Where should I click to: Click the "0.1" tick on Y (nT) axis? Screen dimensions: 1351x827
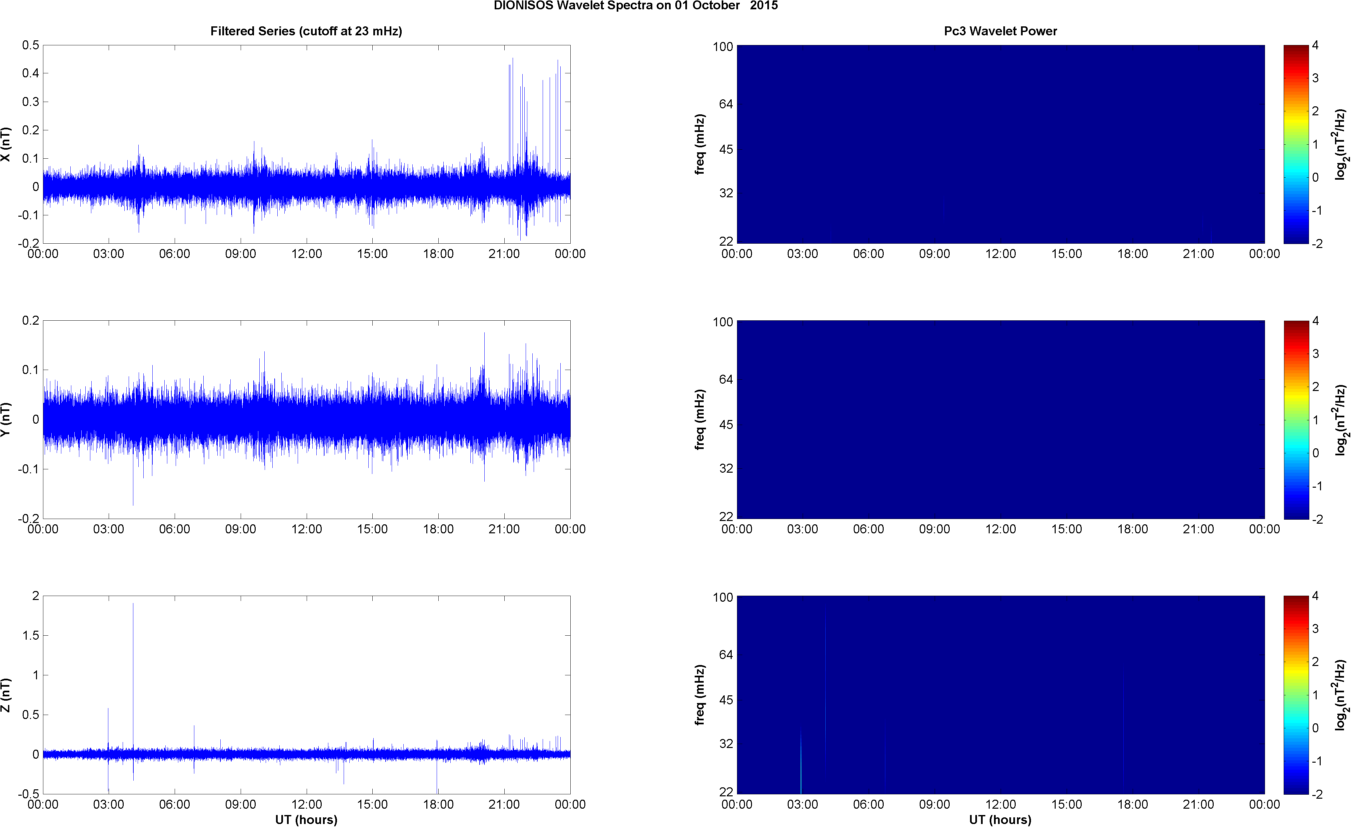tap(29, 370)
